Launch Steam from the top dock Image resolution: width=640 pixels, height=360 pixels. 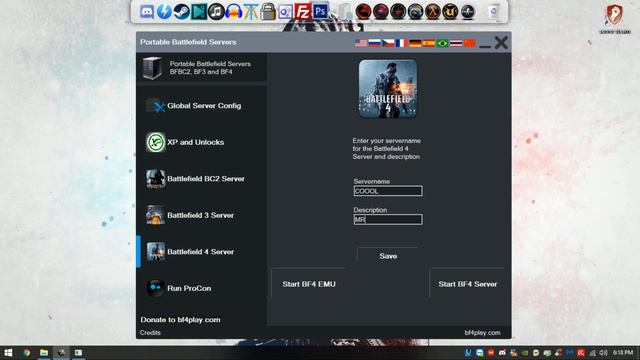click(x=182, y=11)
